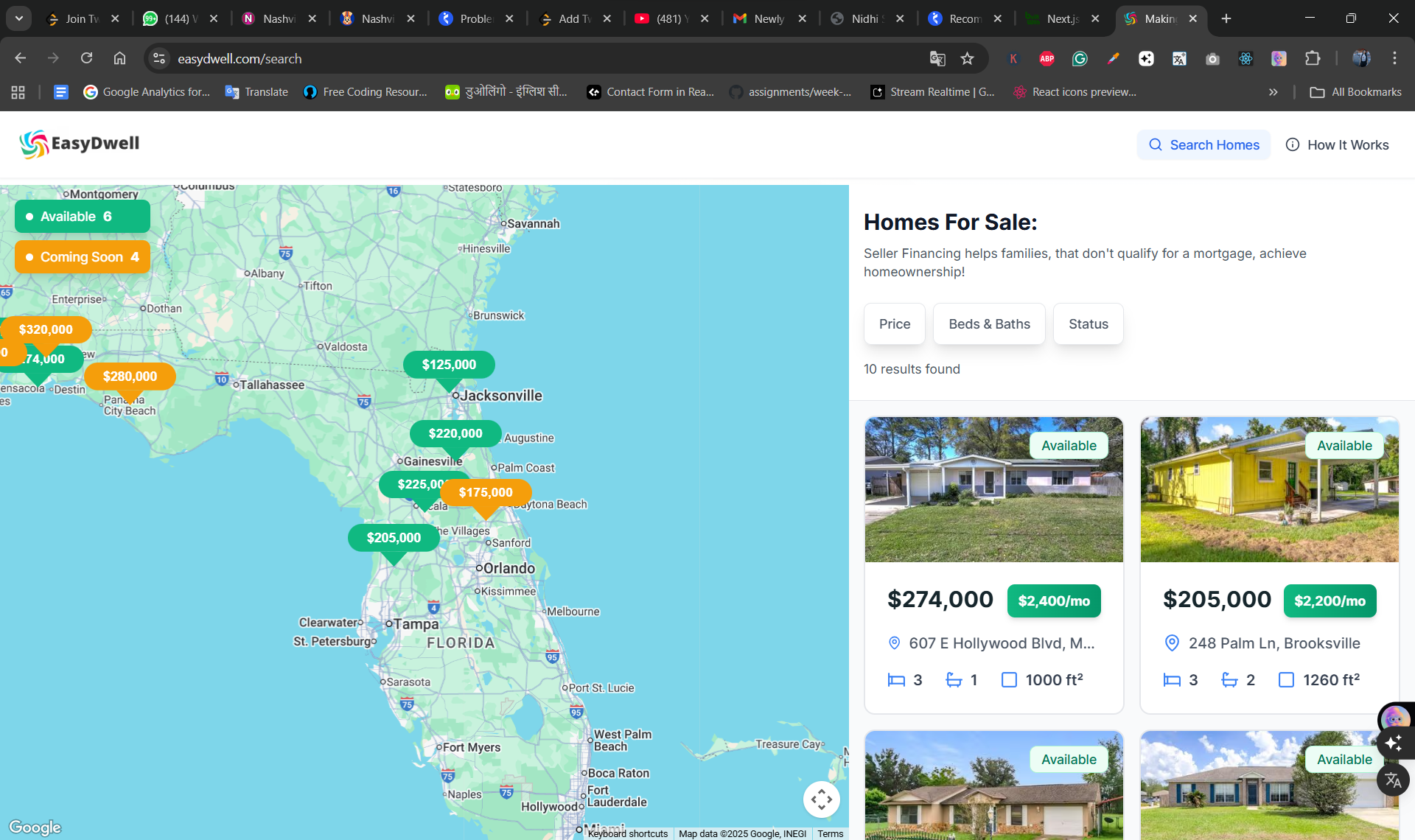1415x840 pixels.
Task: Click the map camera controls icon
Action: [821, 799]
